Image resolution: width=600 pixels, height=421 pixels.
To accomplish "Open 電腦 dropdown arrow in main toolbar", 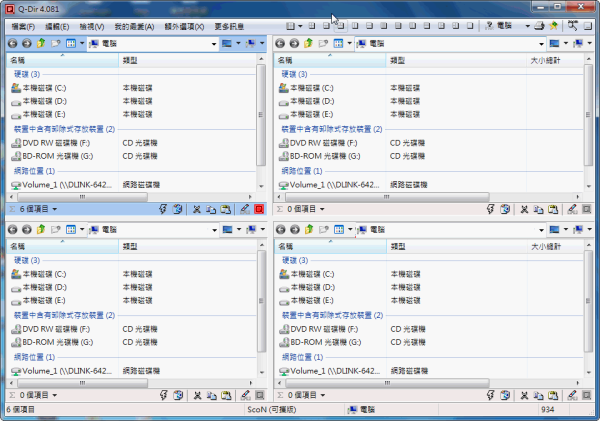I will (527, 26).
